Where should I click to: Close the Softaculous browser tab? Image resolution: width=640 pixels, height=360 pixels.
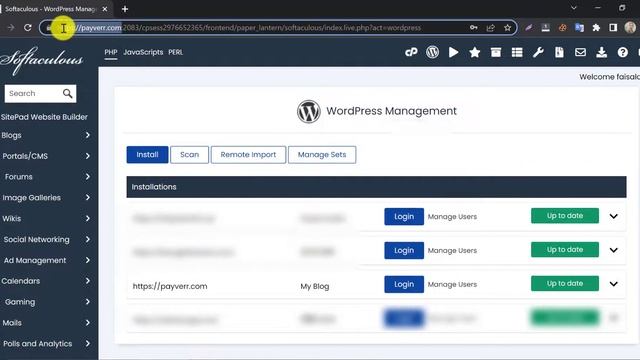point(105,9)
